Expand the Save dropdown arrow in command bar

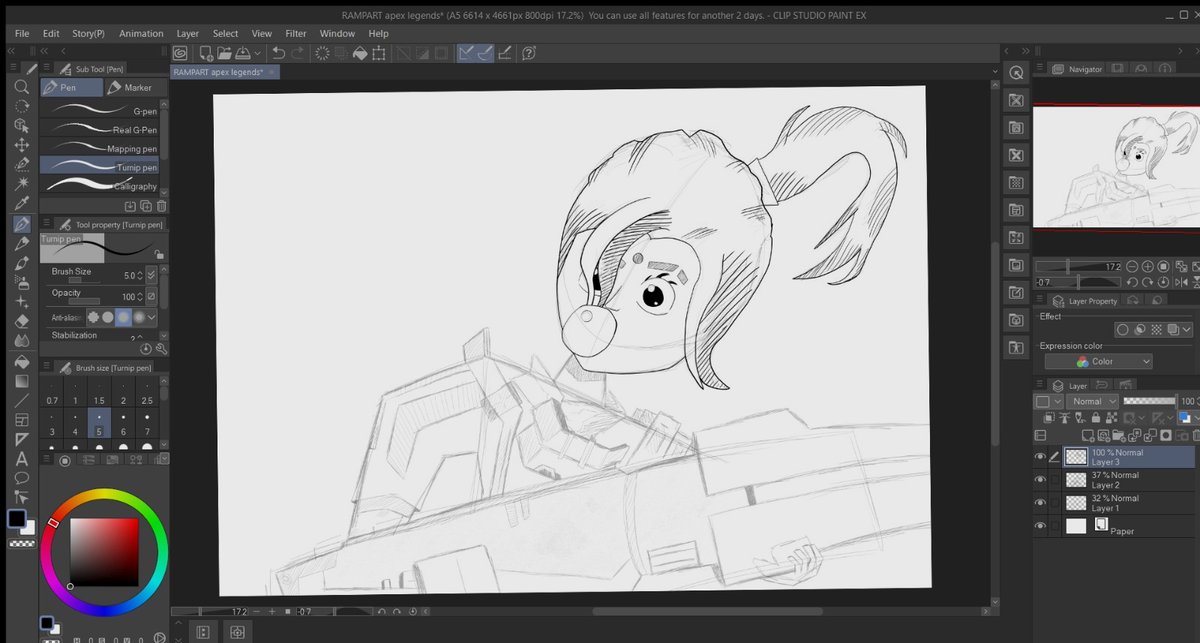(x=257, y=53)
